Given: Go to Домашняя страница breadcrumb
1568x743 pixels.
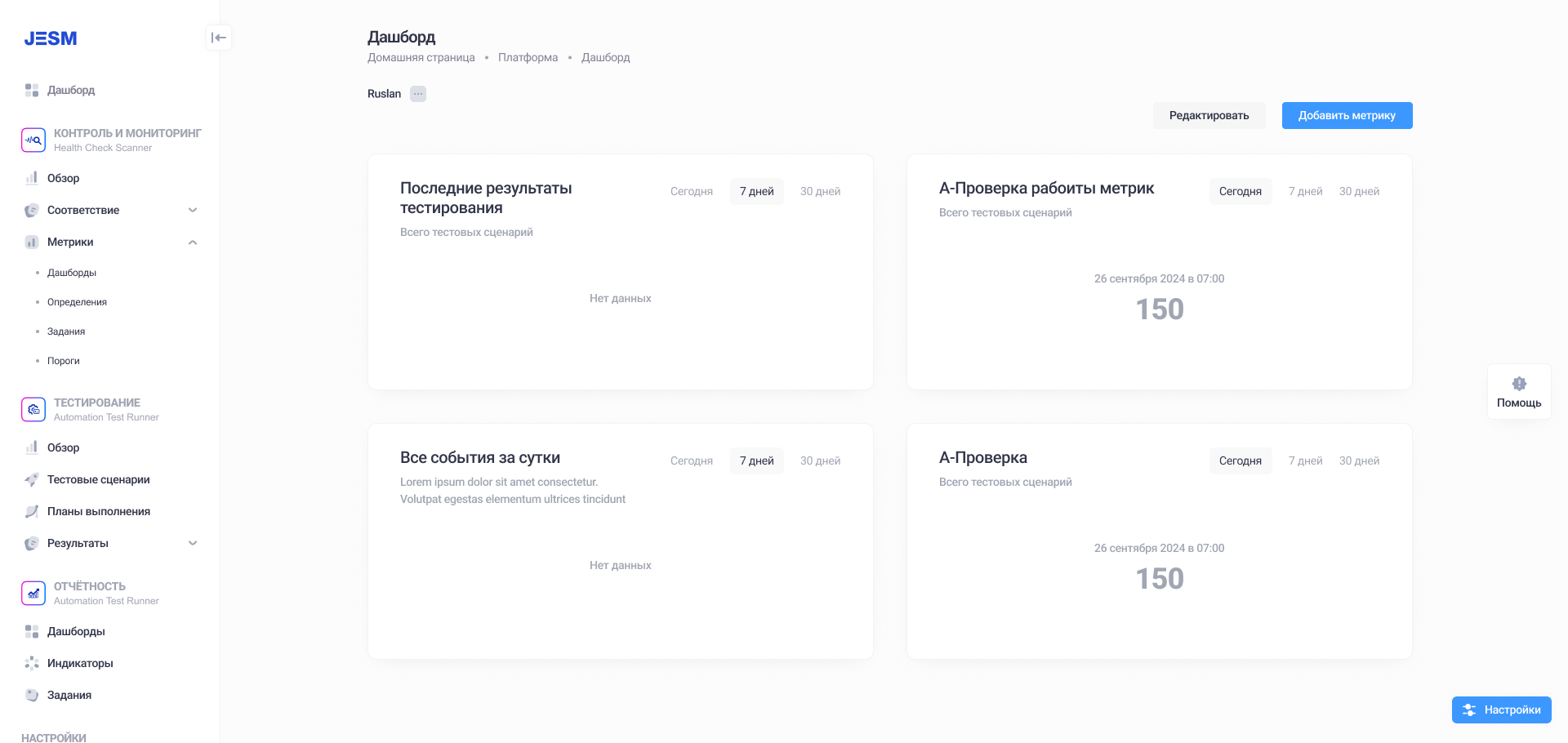Looking at the screenshot, I should pos(421,57).
